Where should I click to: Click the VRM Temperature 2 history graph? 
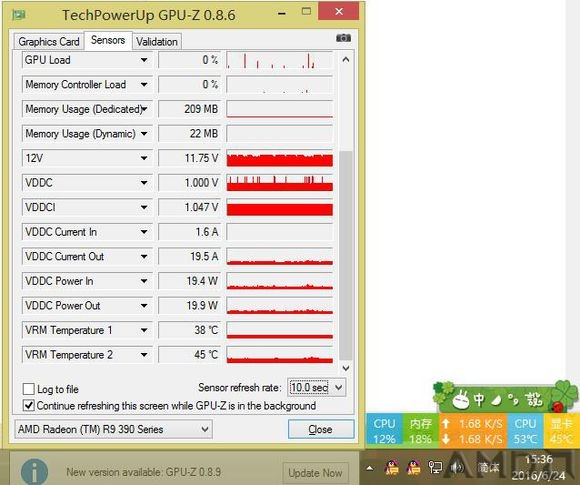pos(280,355)
